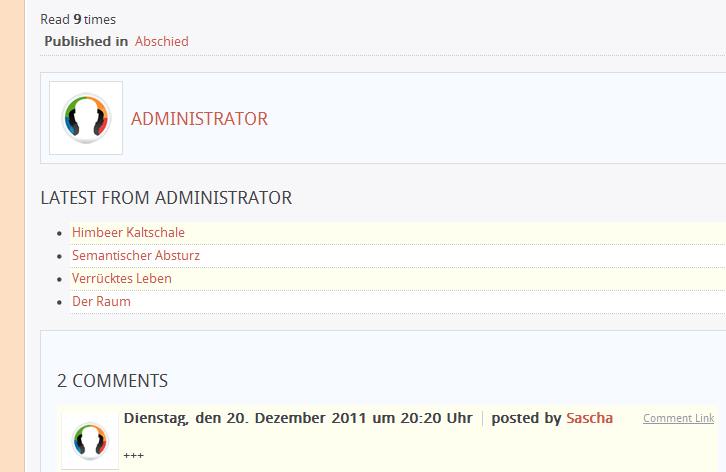The width and height of the screenshot is (726, 472).
Task: Open the Himbeer Kaltschale article
Action: point(128,232)
